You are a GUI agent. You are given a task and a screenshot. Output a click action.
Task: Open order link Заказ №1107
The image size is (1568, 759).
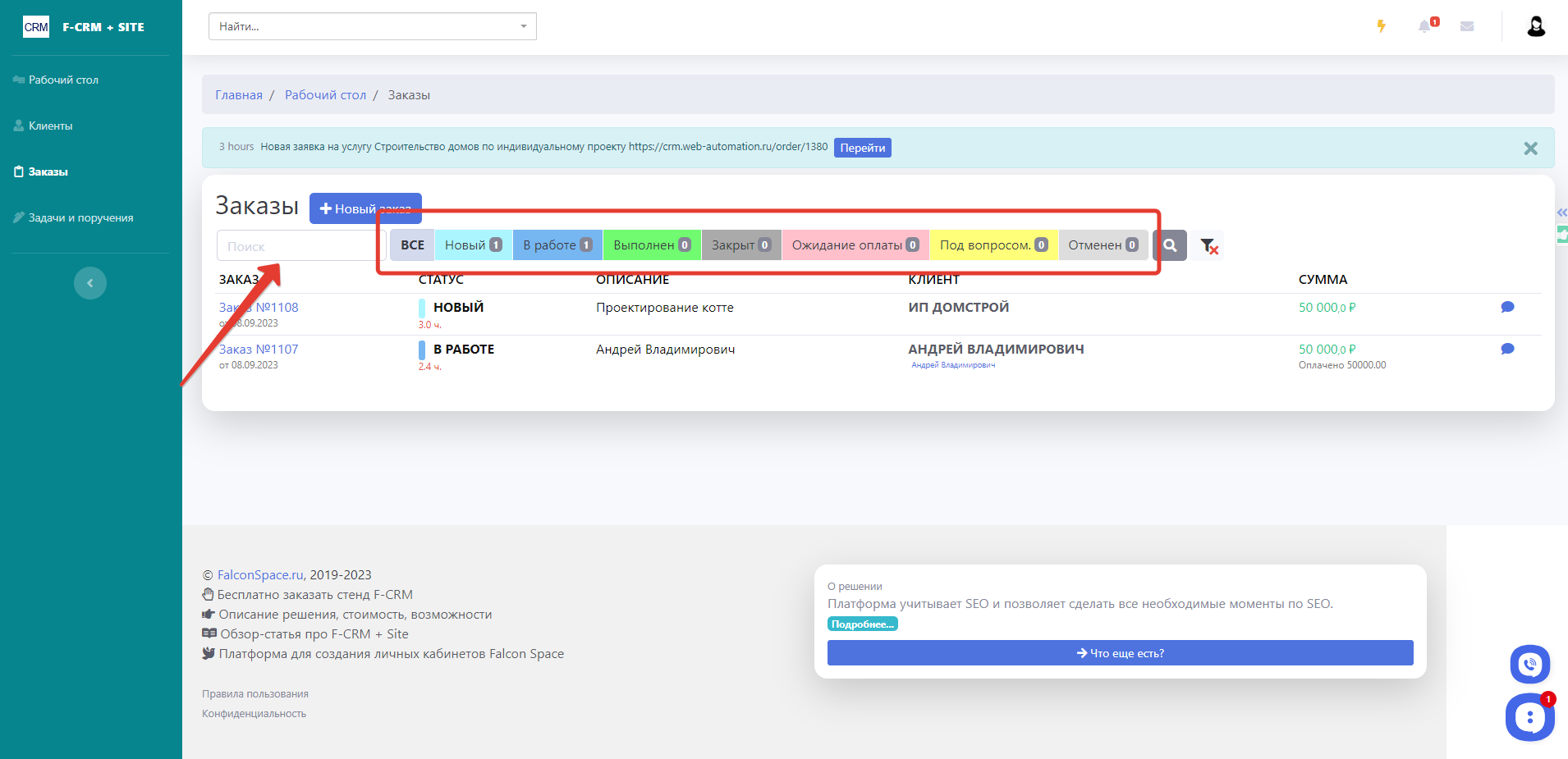(x=259, y=349)
